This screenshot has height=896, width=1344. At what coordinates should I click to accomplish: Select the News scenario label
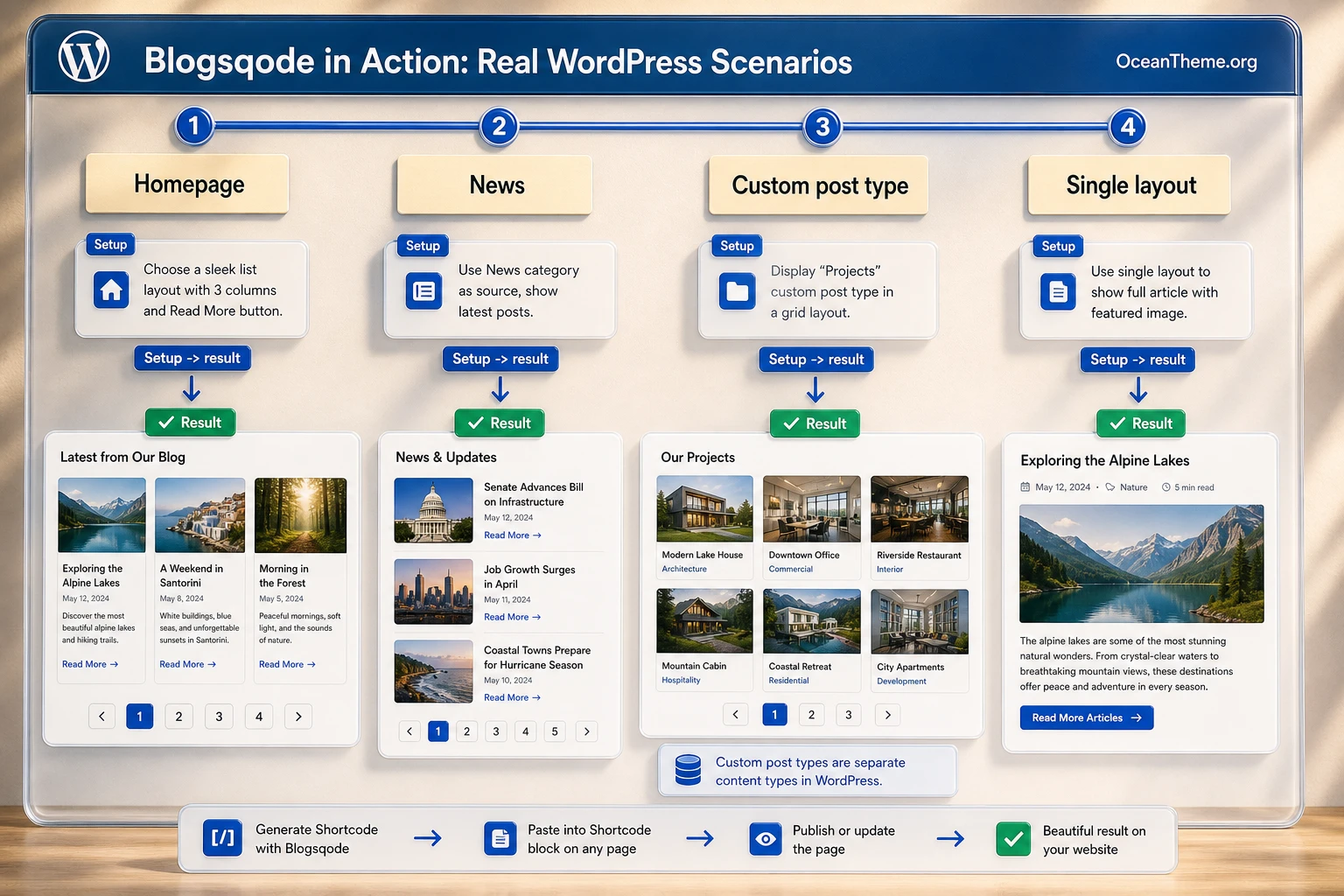[495, 185]
